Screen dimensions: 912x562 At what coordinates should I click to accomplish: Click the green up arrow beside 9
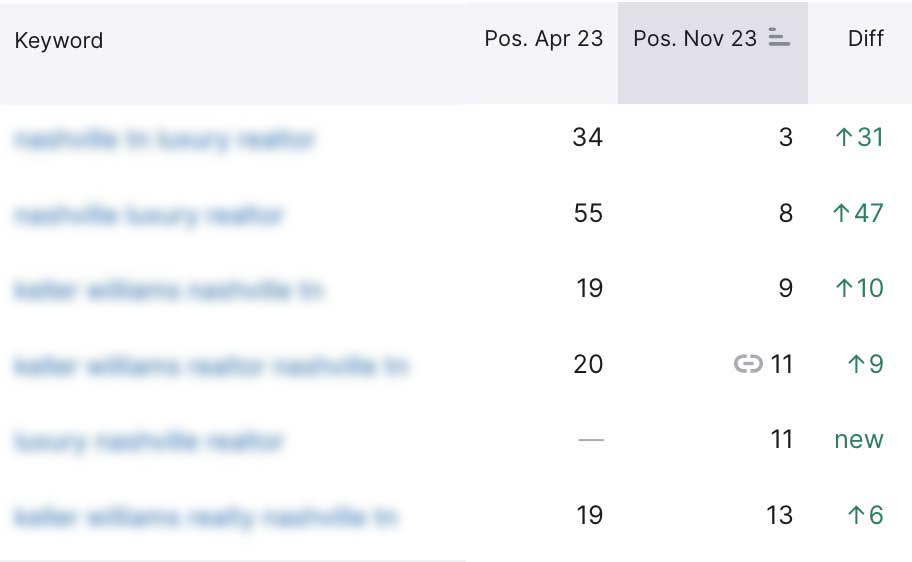click(855, 365)
